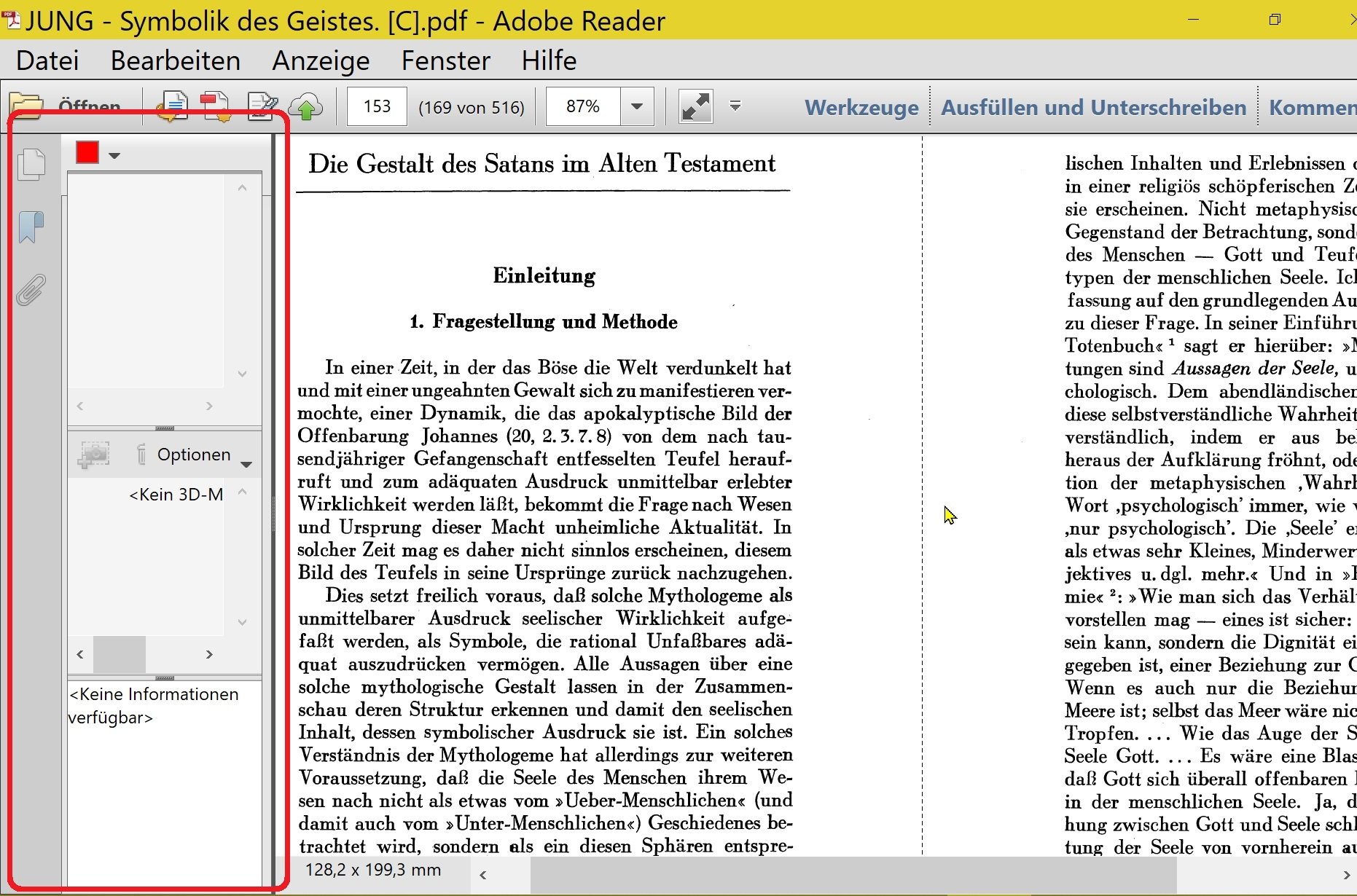
Task: Open the Datei menu
Action: (x=47, y=60)
